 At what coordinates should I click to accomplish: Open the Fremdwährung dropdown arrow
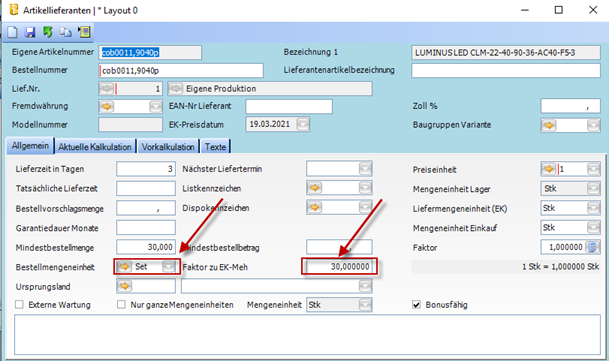[x=156, y=106]
